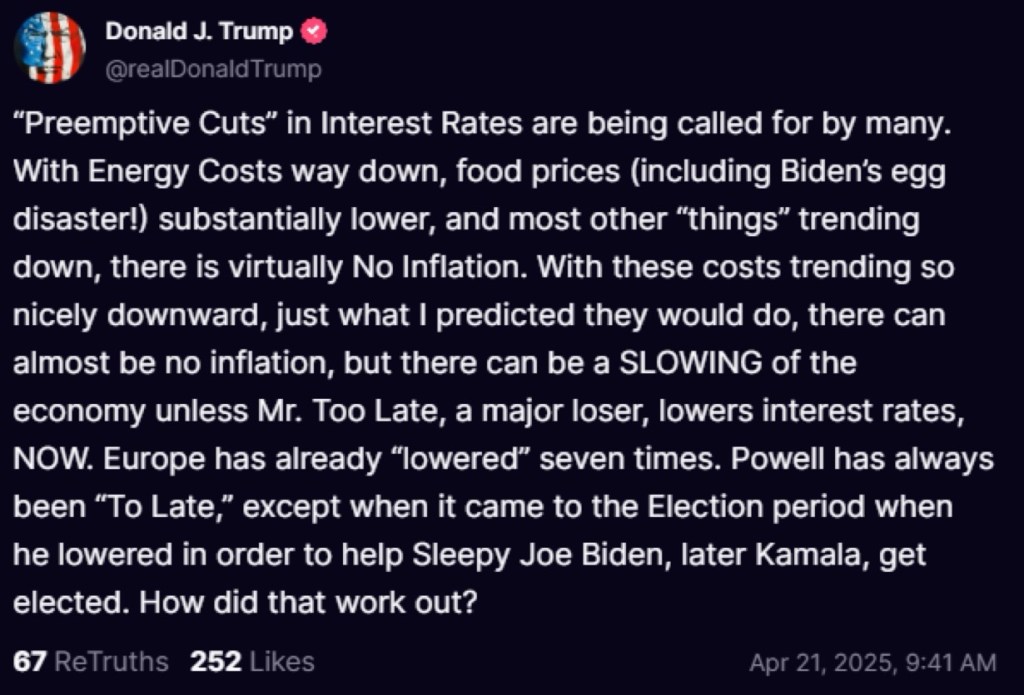Image resolution: width=1024 pixels, height=695 pixels.
Task: Click the phrase "Preemptive Cuts" in the post
Action: [x=150, y=127]
